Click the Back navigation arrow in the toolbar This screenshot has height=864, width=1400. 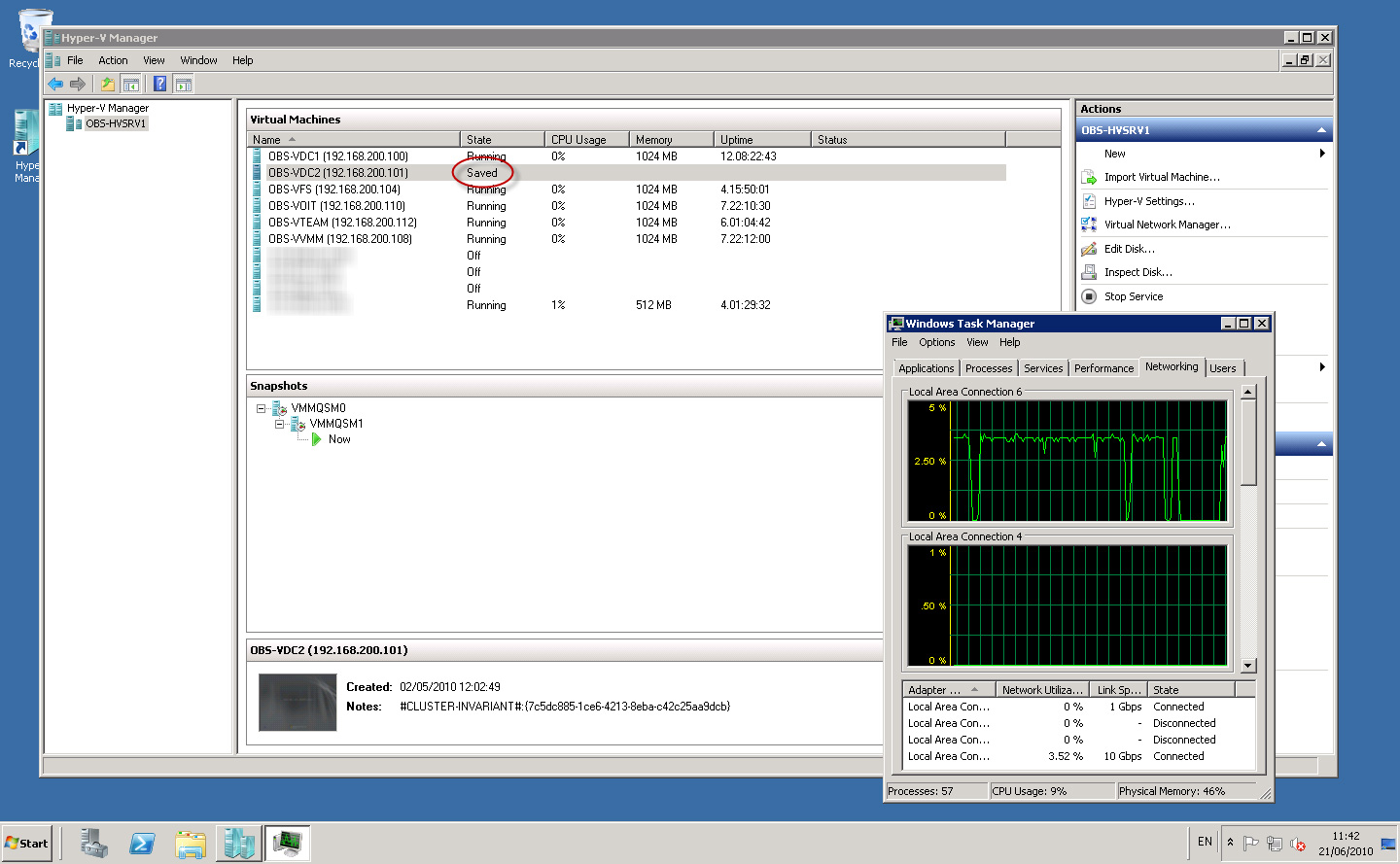point(55,84)
